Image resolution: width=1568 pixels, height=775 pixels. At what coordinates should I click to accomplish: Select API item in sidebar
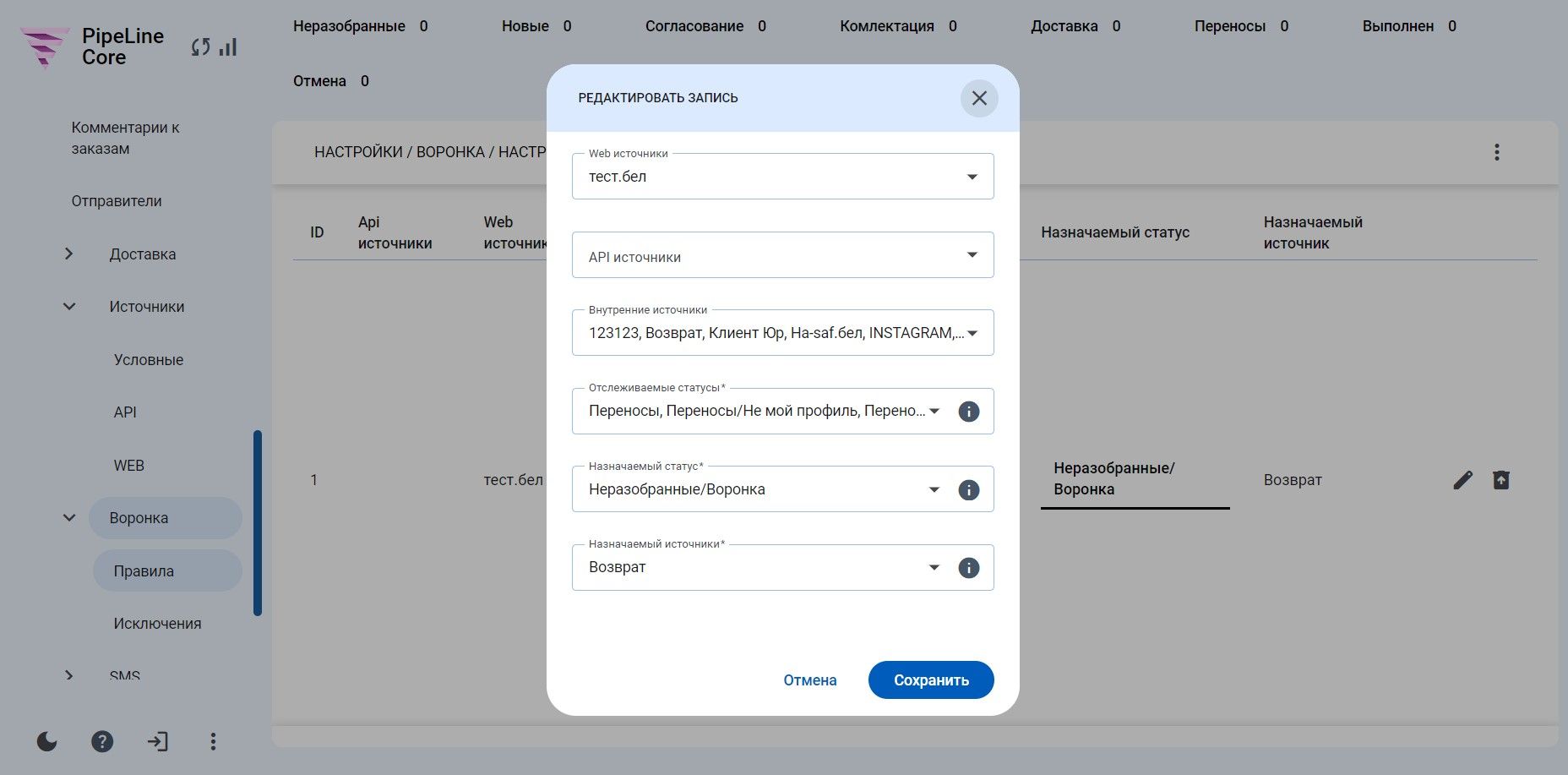pyautogui.click(x=125, y=412)
